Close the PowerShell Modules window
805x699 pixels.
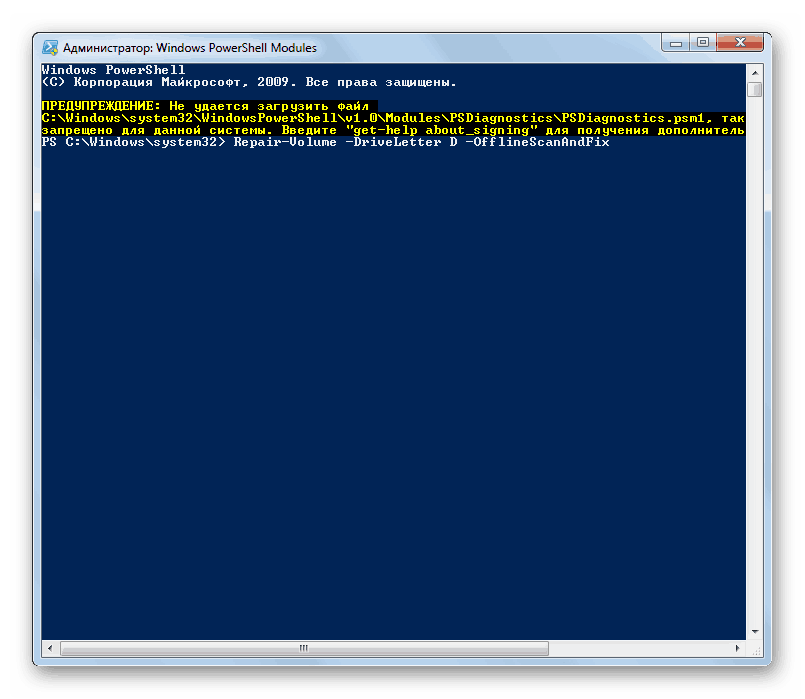pyautogui.click(x=740, y=43)
